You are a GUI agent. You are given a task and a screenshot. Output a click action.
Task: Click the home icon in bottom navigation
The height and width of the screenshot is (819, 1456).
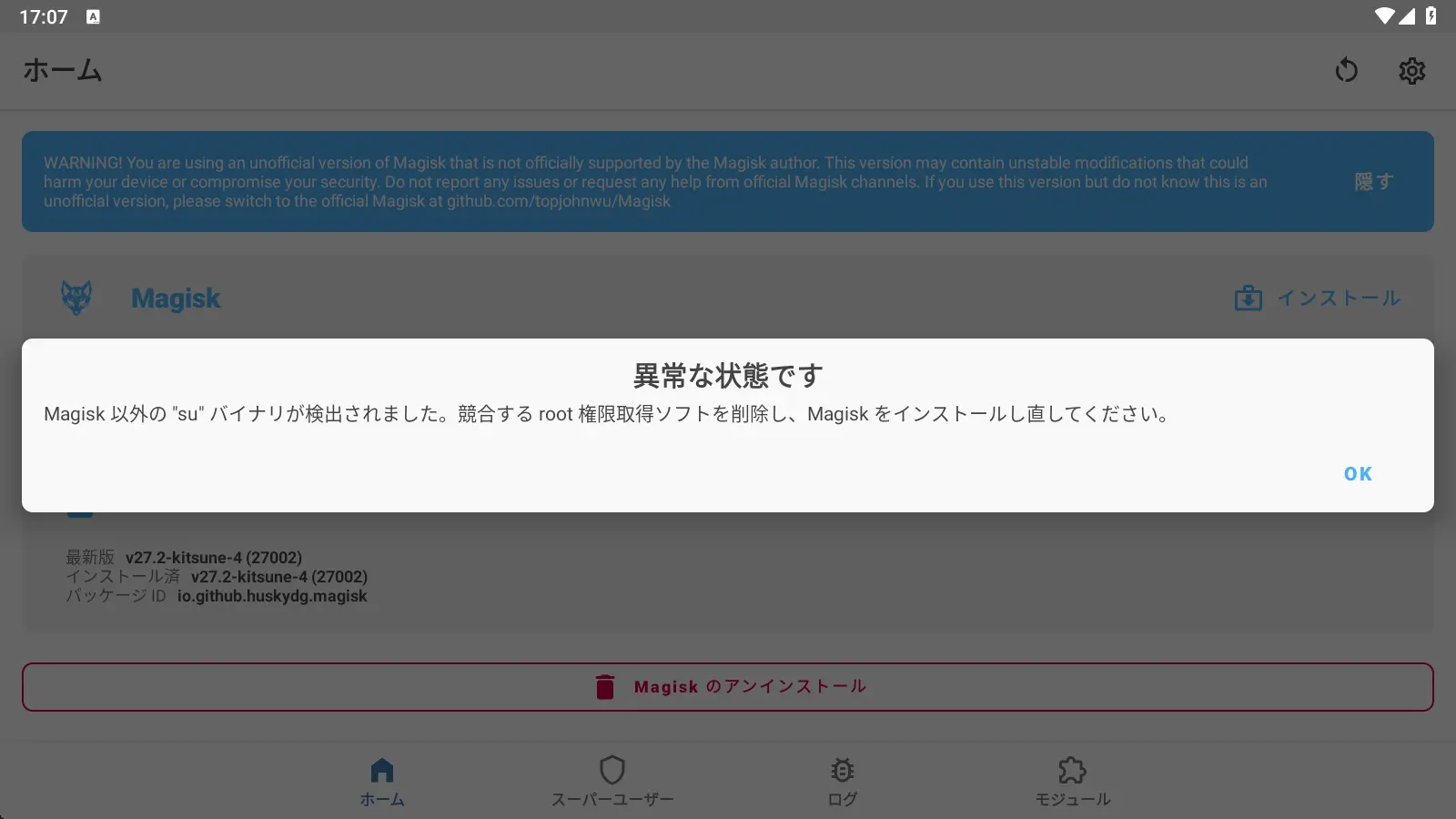tap(382, 770)
